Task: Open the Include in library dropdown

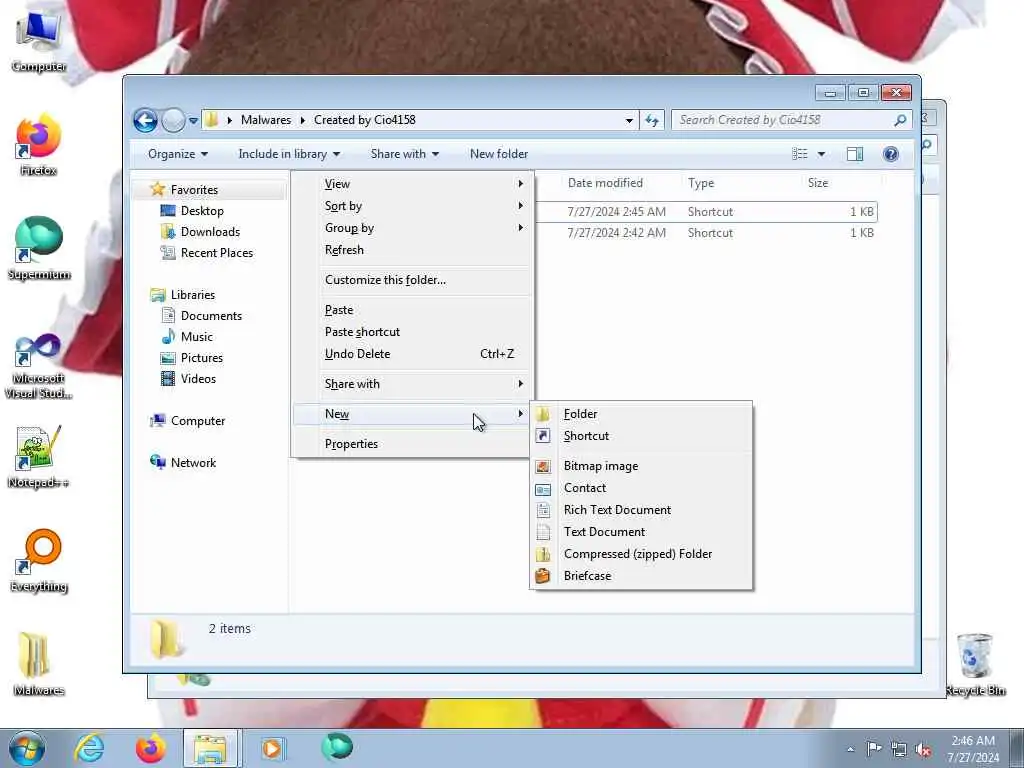Action: (289, 154)
